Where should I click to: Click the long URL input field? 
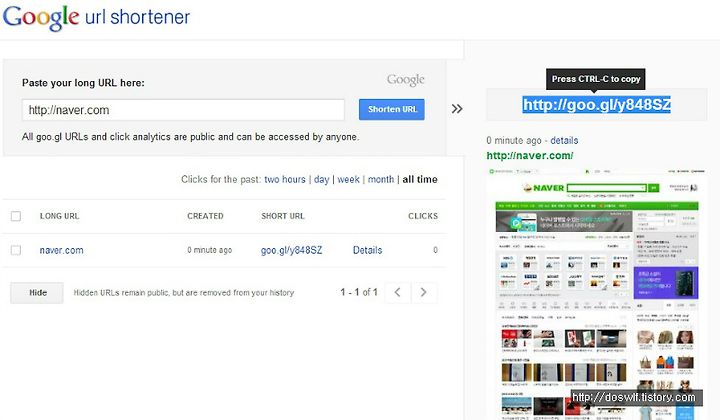(183, 110)
